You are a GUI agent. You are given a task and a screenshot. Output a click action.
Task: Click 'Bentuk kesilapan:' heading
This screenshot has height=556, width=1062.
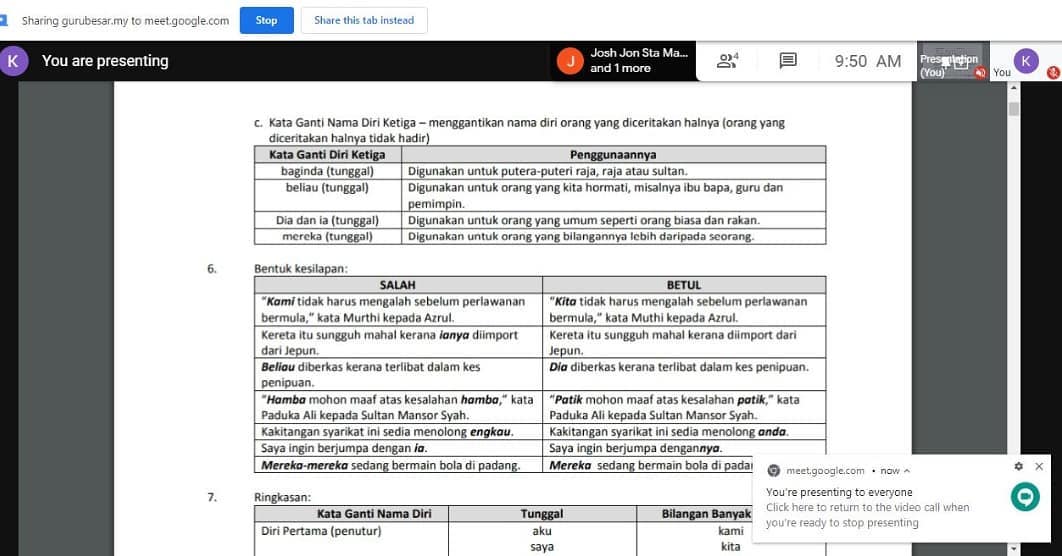pyautogui.click(x=301, y=268)
